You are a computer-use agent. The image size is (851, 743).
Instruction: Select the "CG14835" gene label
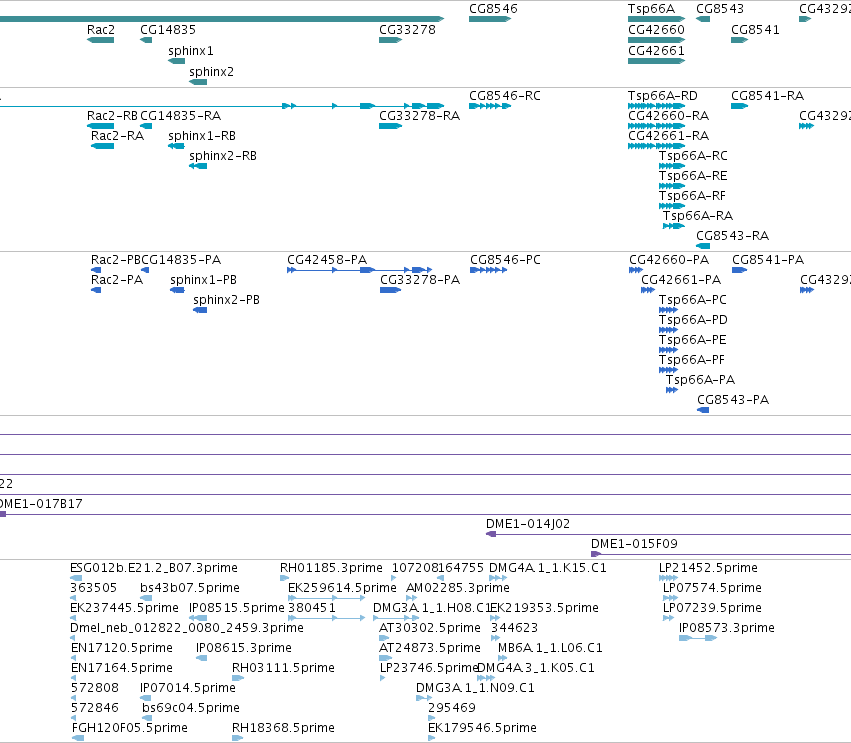168,30
